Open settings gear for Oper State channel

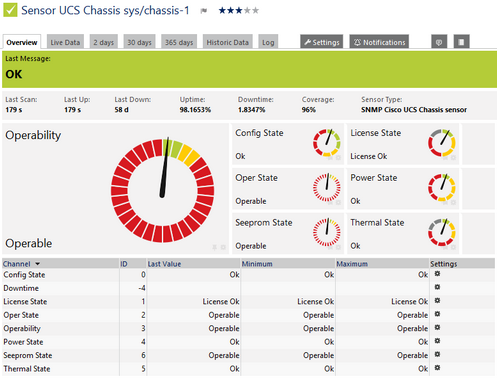[437, 314]
